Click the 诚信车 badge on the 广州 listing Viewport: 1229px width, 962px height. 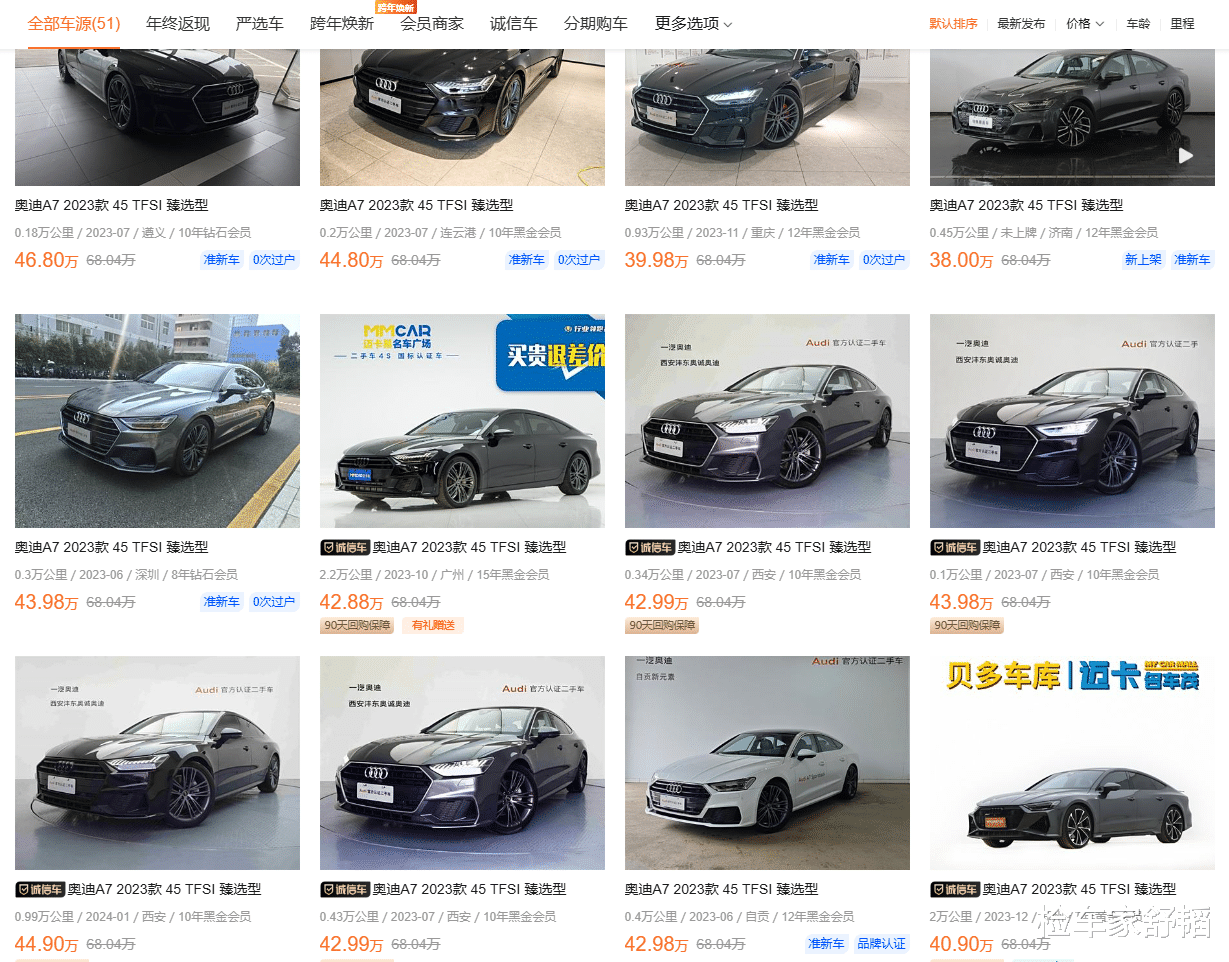(345, 547)
